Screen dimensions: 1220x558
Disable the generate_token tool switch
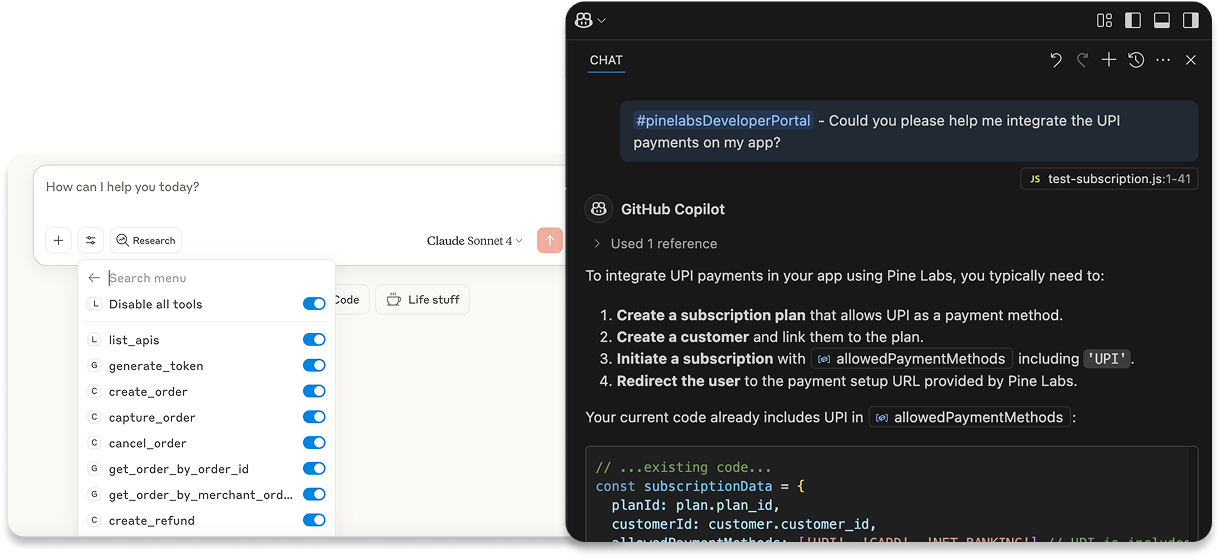tap(314, 366)
